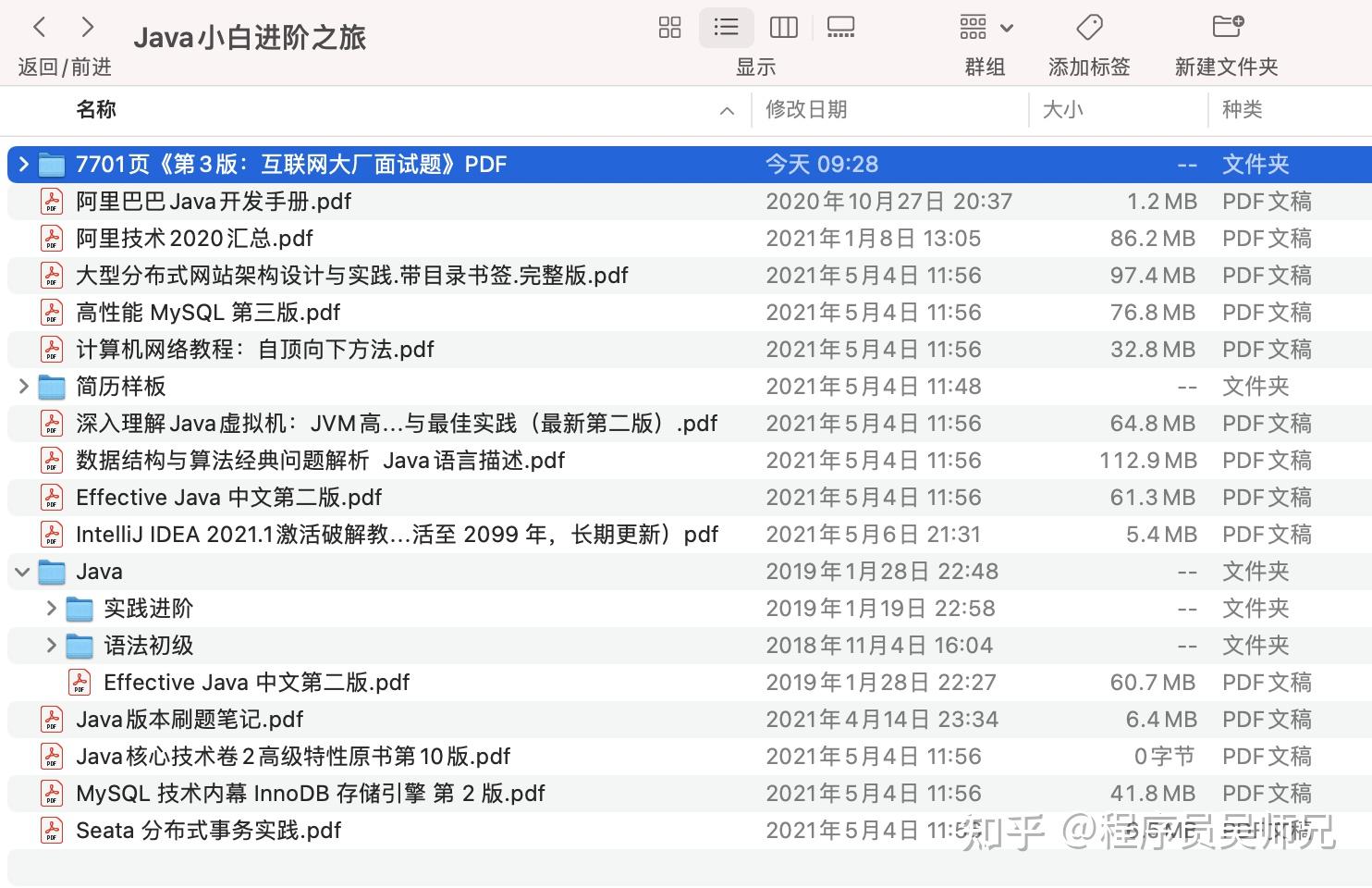1372x888 pixels.
Task: Select Java版本刷题笔记.pdf icon
Action: point(52,720)
